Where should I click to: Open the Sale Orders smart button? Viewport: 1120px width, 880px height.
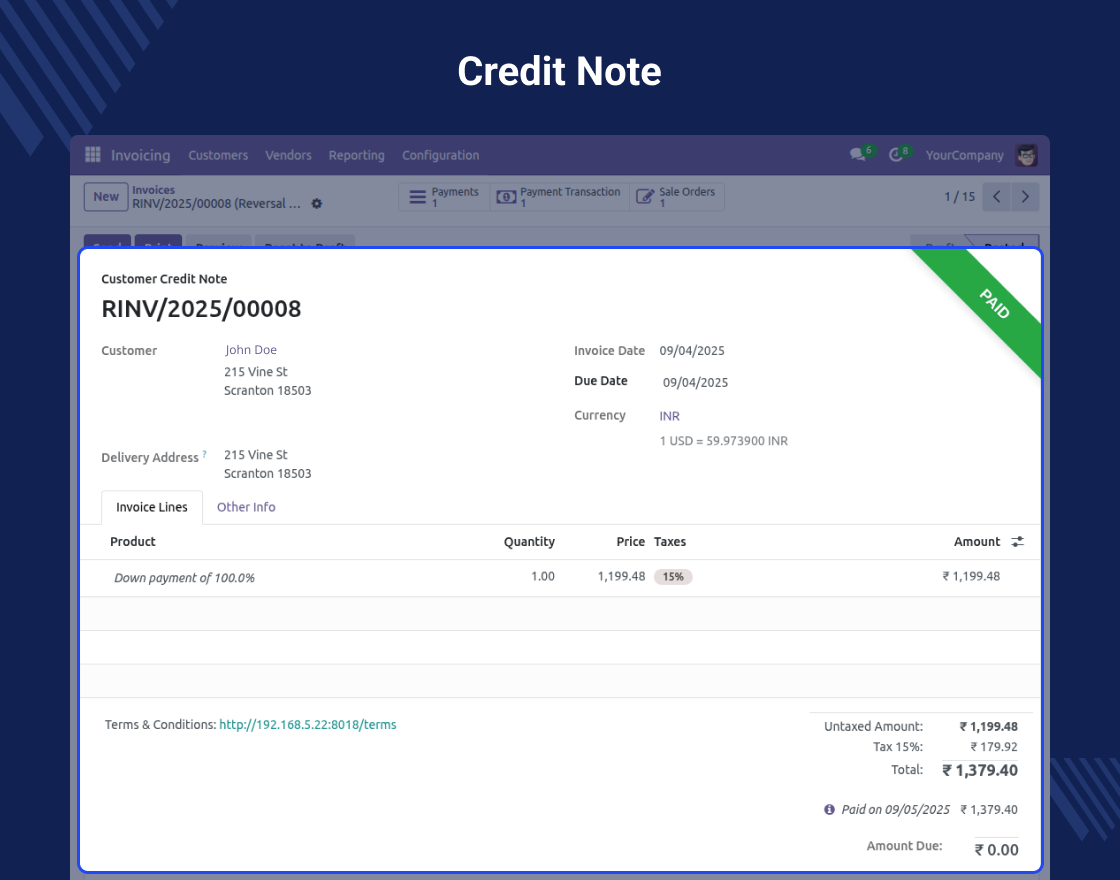677,196
